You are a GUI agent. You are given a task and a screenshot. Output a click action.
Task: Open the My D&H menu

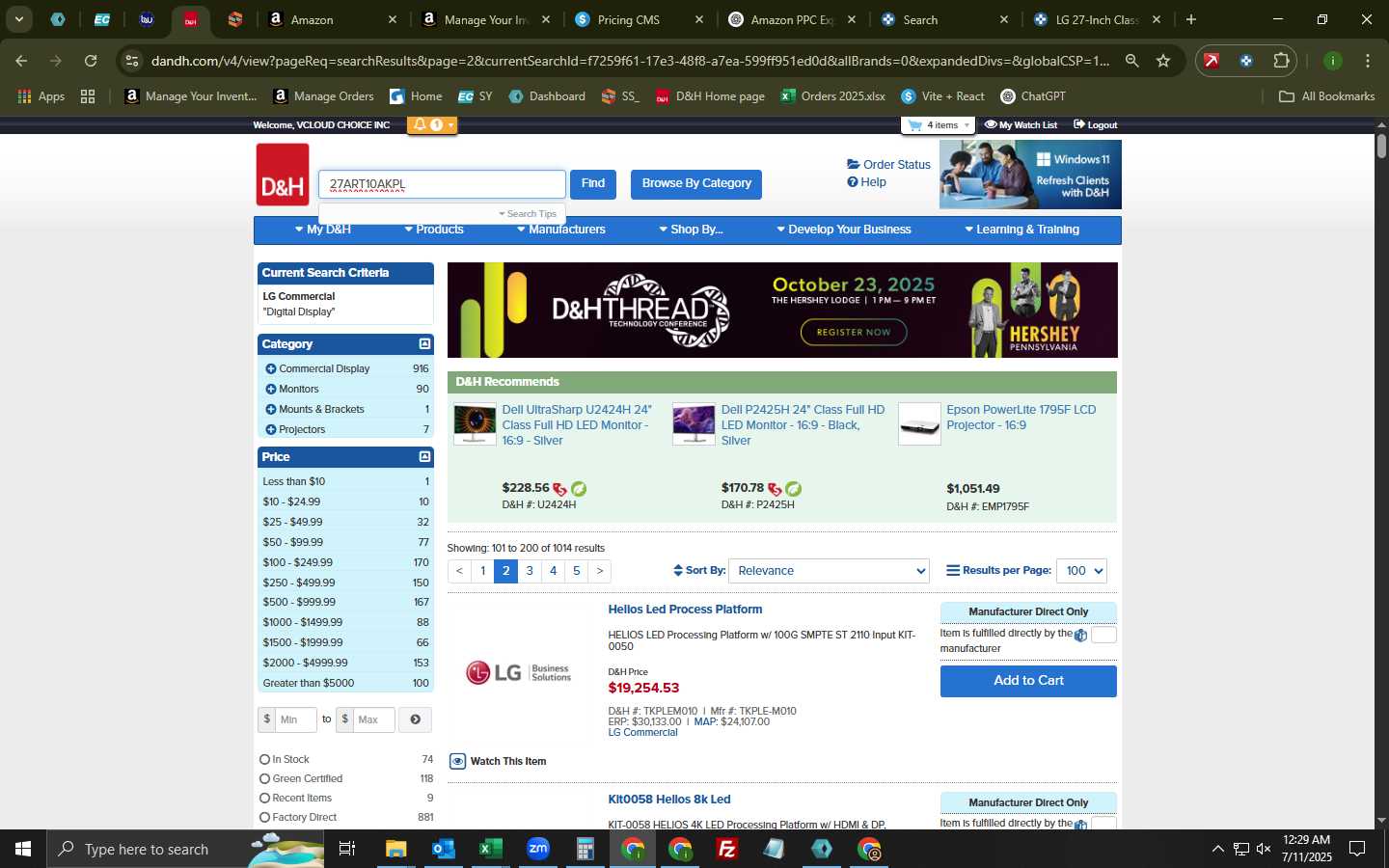click(323, 230)
